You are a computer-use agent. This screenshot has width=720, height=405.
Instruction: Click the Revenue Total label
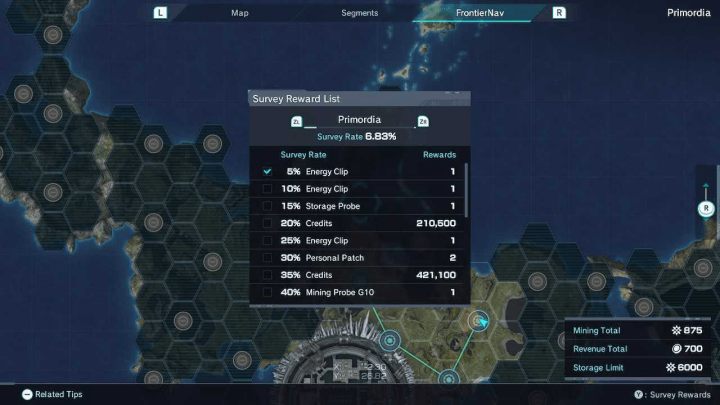pos(600,349)
